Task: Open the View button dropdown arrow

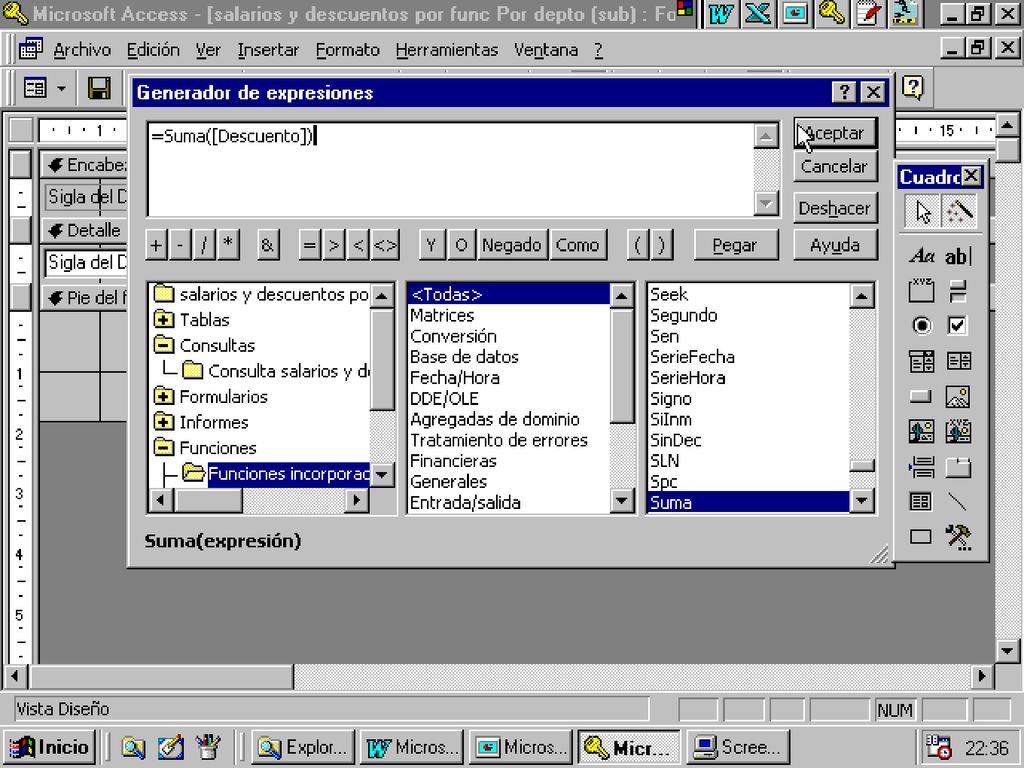Action: [x=61, y=88]
